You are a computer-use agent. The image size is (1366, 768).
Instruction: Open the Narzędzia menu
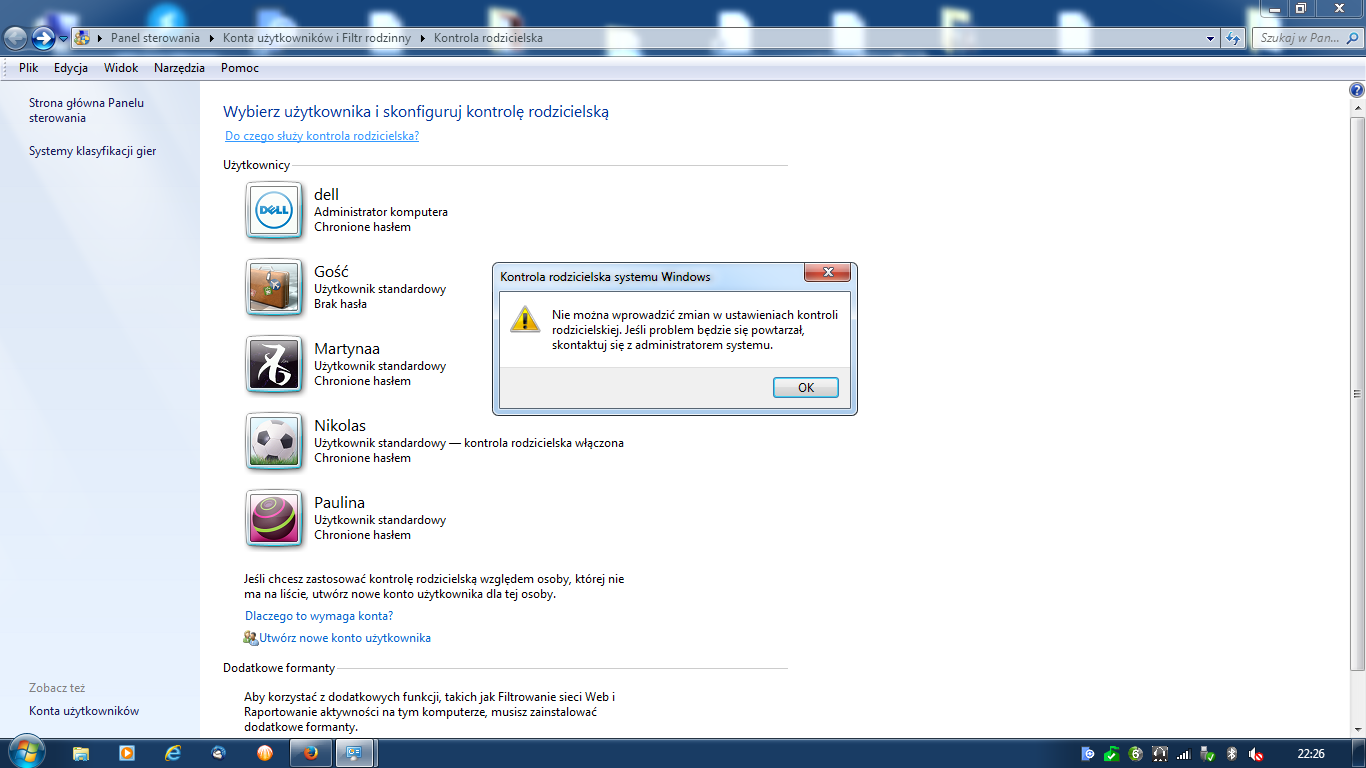179,68
